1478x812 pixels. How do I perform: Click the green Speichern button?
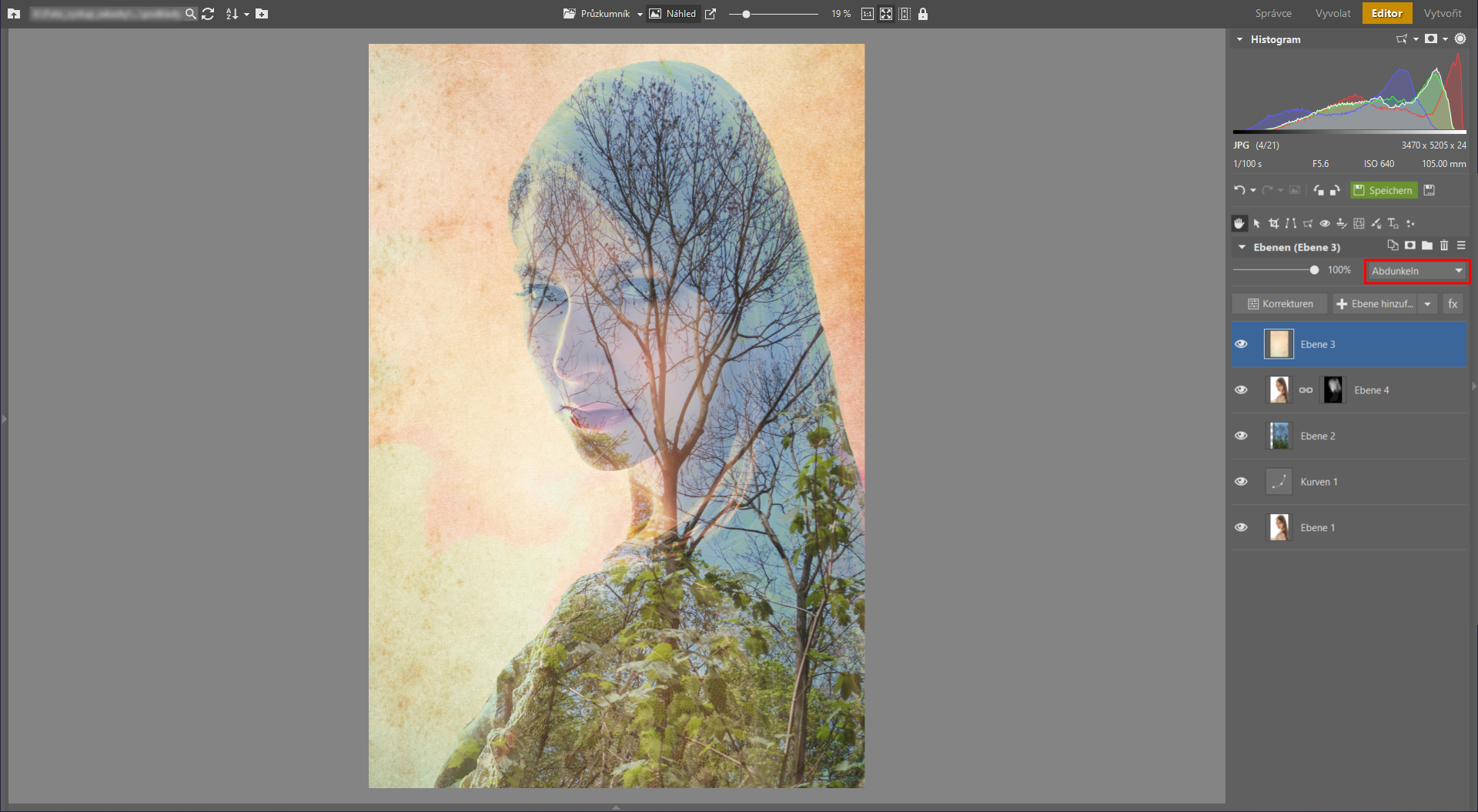[1383, 190]
